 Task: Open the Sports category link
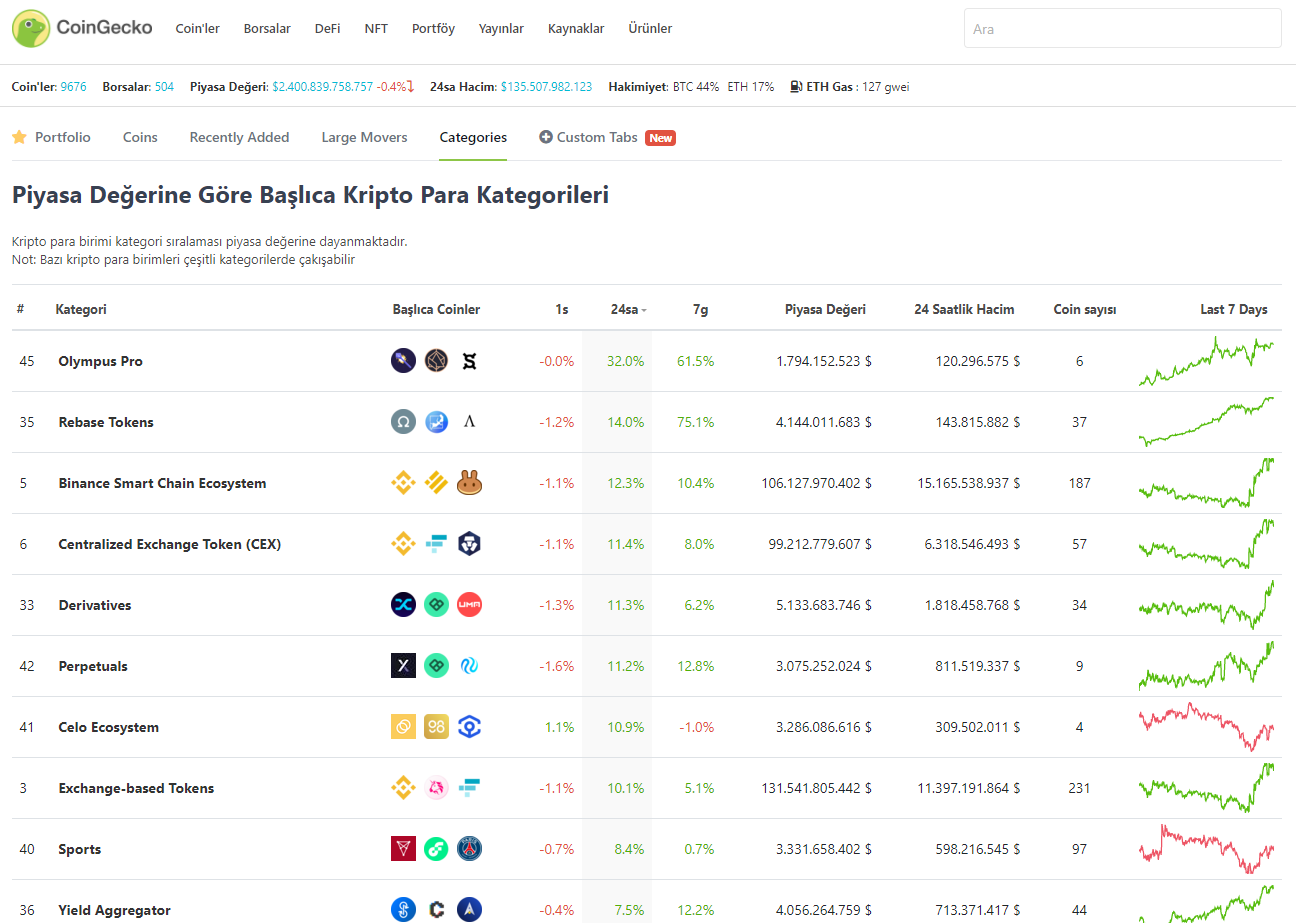(80, 849)
